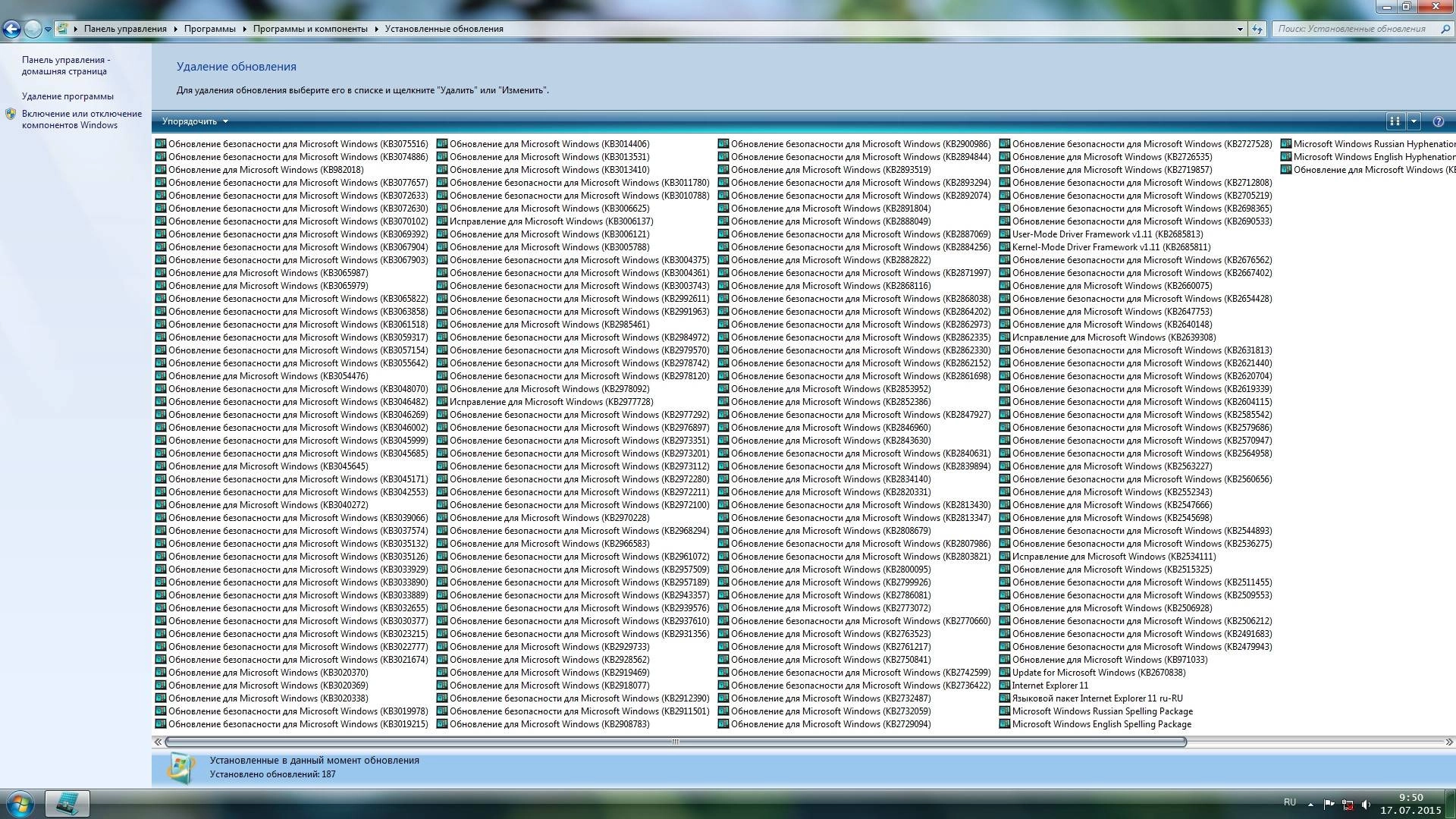
Task: Open view options dropdown arrow
Action: click(1414, 121)
